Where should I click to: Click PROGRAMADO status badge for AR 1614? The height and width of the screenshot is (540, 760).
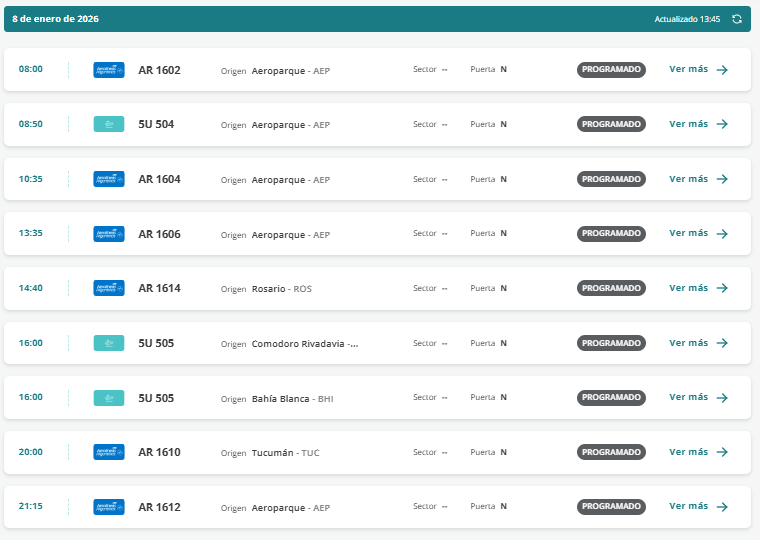coord(611,288)
